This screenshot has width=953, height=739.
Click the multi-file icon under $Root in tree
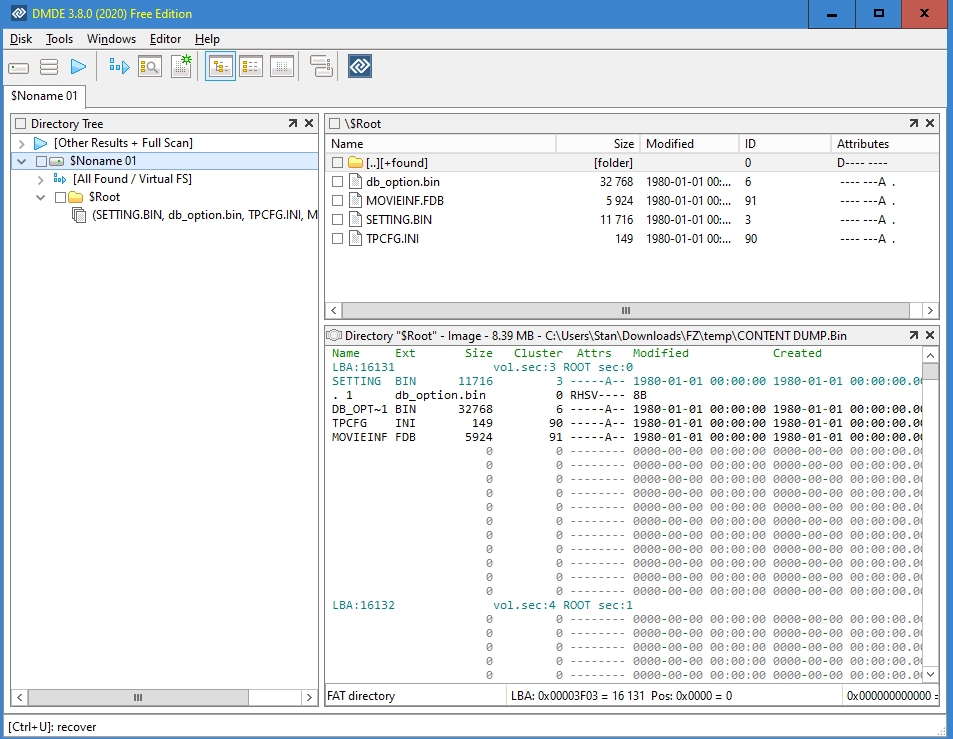tap(79, 215)
